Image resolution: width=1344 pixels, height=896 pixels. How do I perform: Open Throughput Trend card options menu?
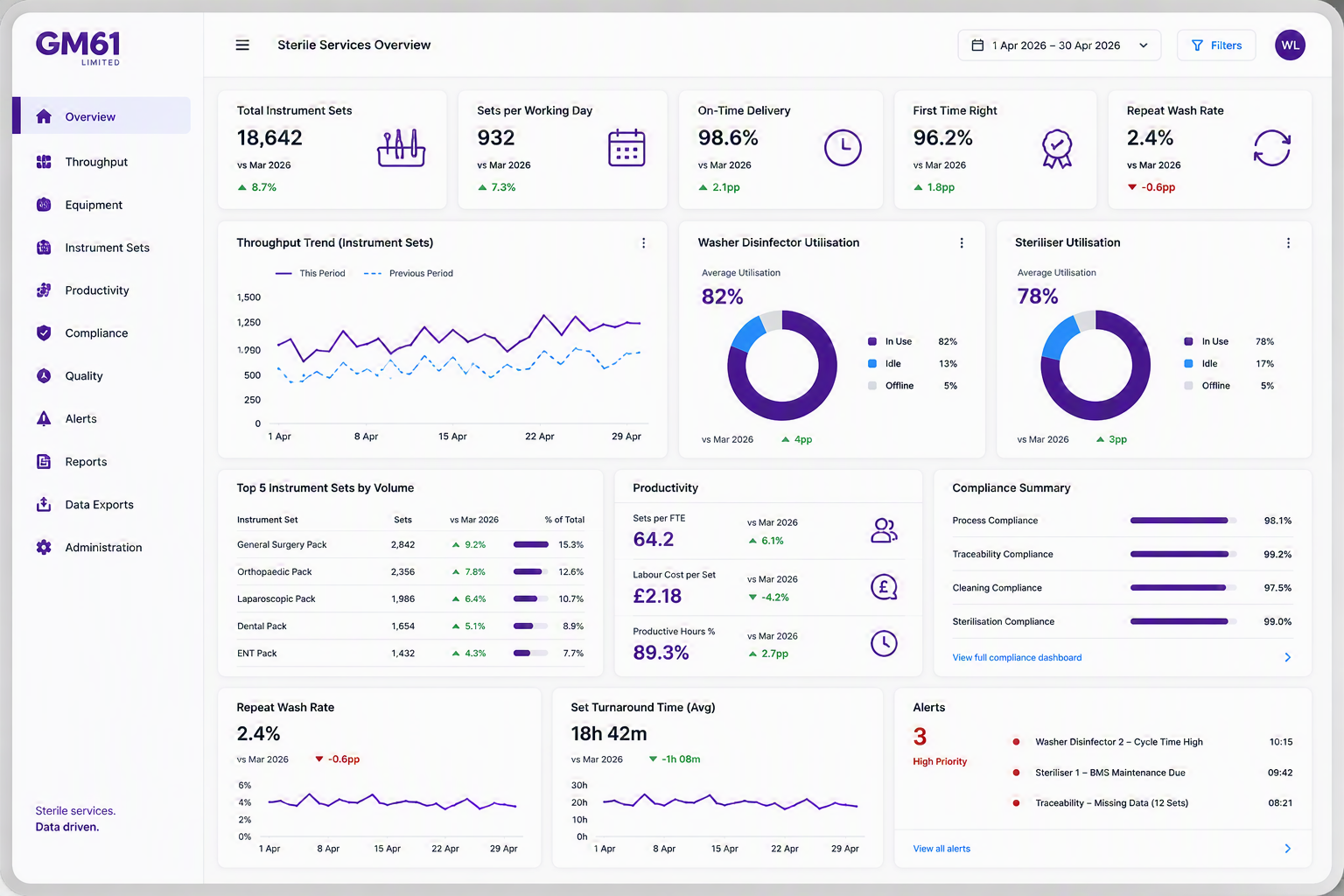coord(644,243)
